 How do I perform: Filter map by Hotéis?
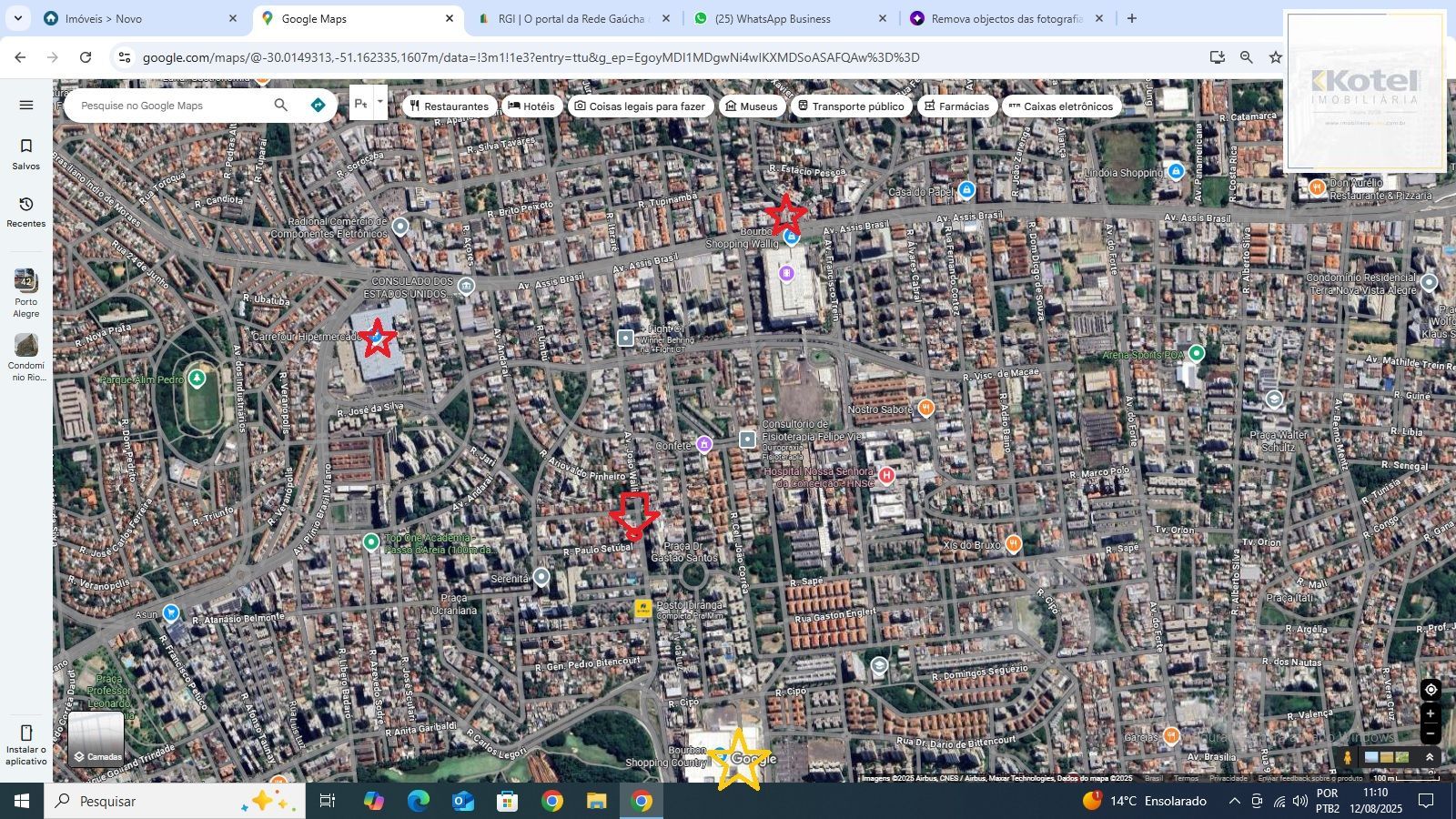click(531, 106)
